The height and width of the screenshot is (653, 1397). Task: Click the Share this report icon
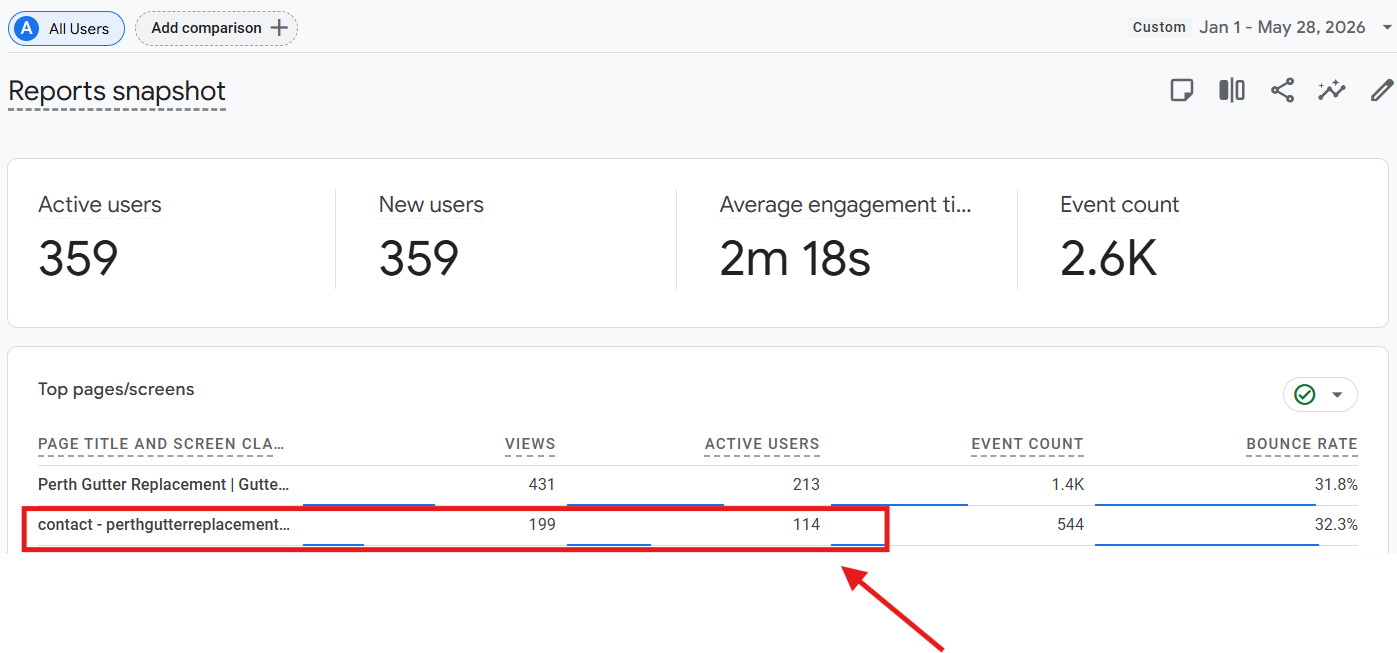(x=1282, y=91)
